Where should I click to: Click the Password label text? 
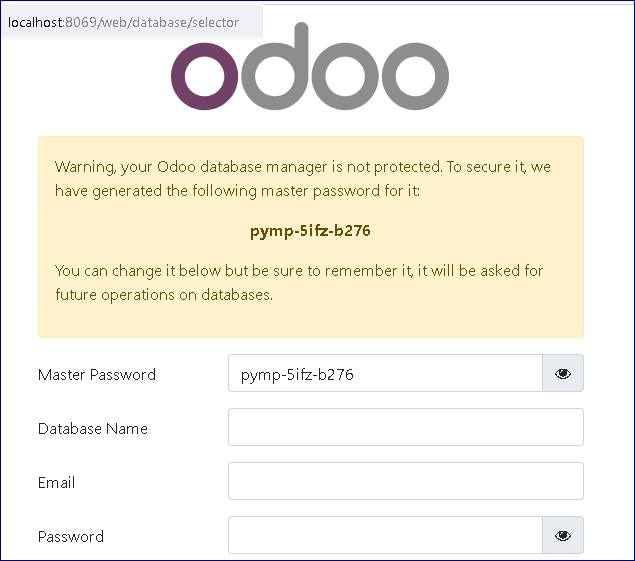coord(71,537)
